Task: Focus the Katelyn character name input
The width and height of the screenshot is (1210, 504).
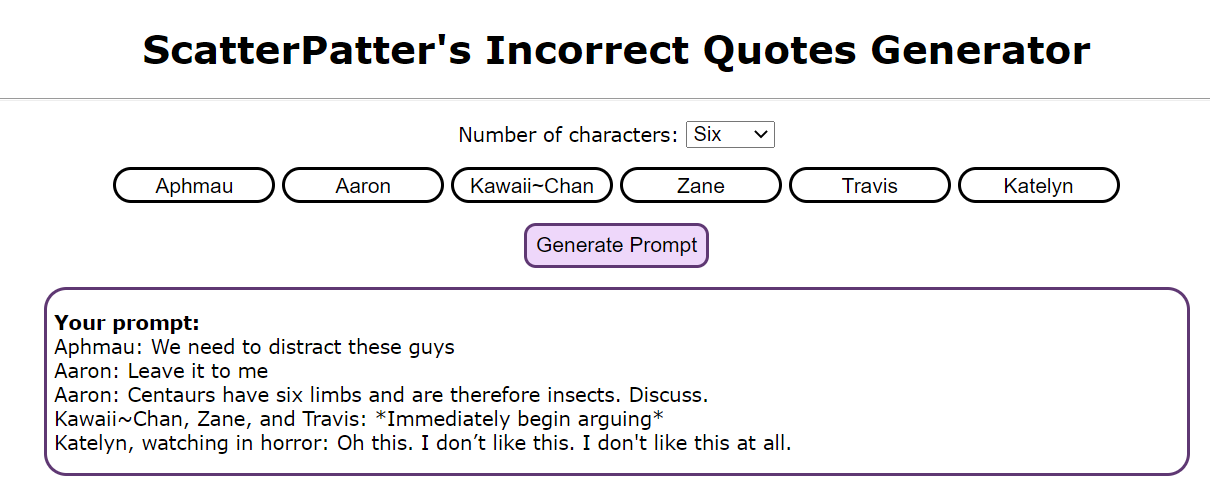Action: click(x=1039, y=185)
